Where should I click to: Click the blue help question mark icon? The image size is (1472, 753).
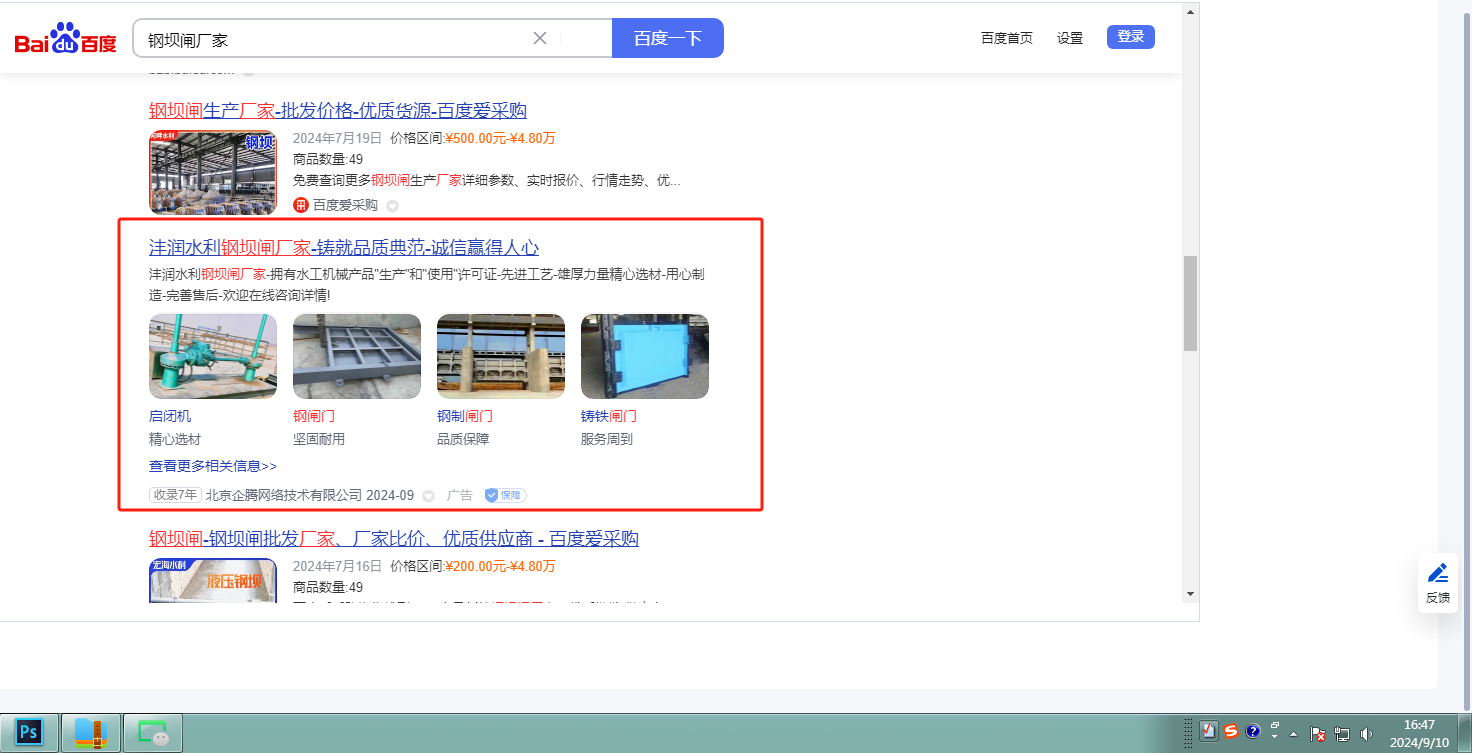(x=1253, y=731)
